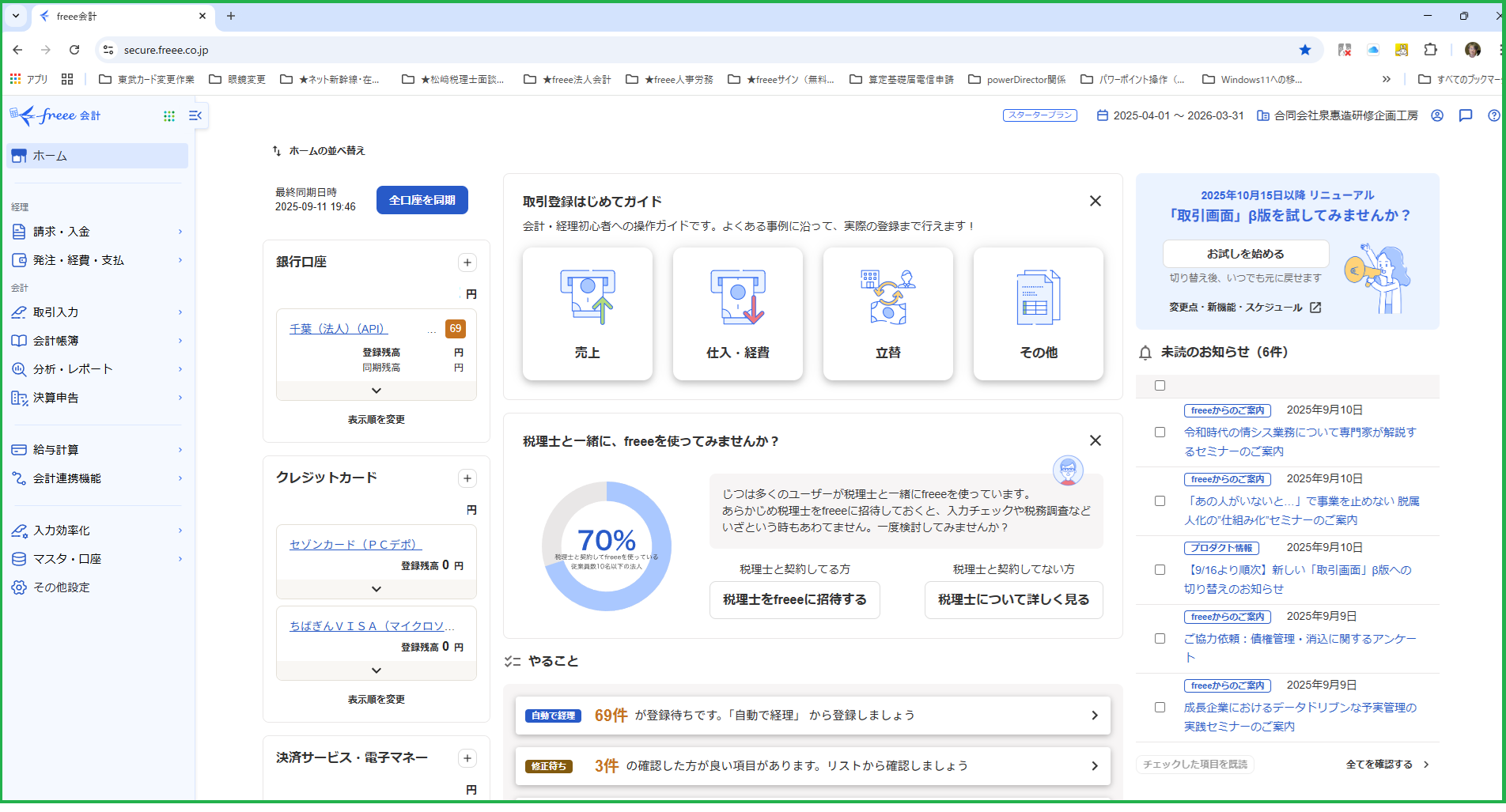Click the 未読のお知らせ bell icon
This screenshot has width=1506, height=812.
(1145, 353)
